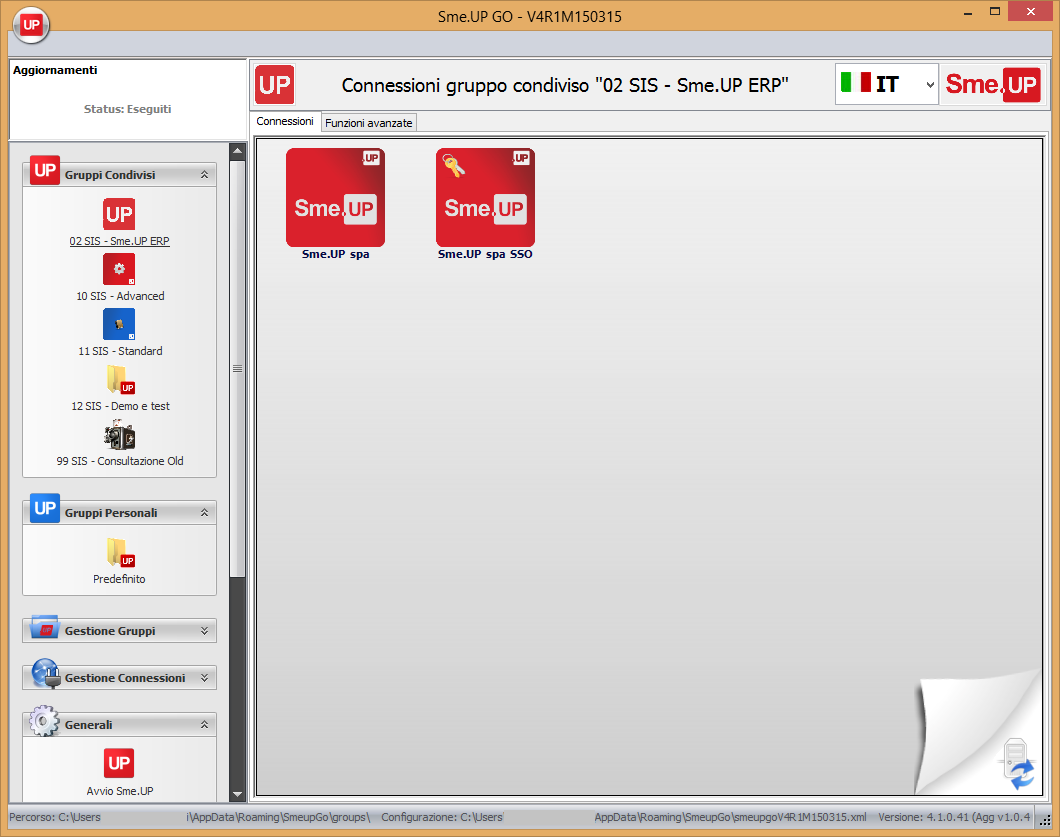Click the Sme.UP brand logo at top right
The width and height of the screenshot is (1060, 837).
click(x=992, y=85)
